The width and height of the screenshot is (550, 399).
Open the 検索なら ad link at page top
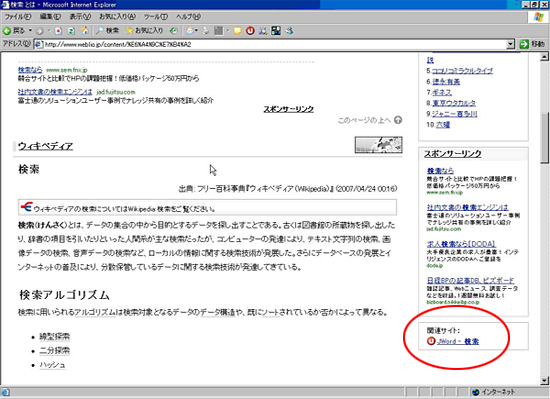tap(30, 70)
